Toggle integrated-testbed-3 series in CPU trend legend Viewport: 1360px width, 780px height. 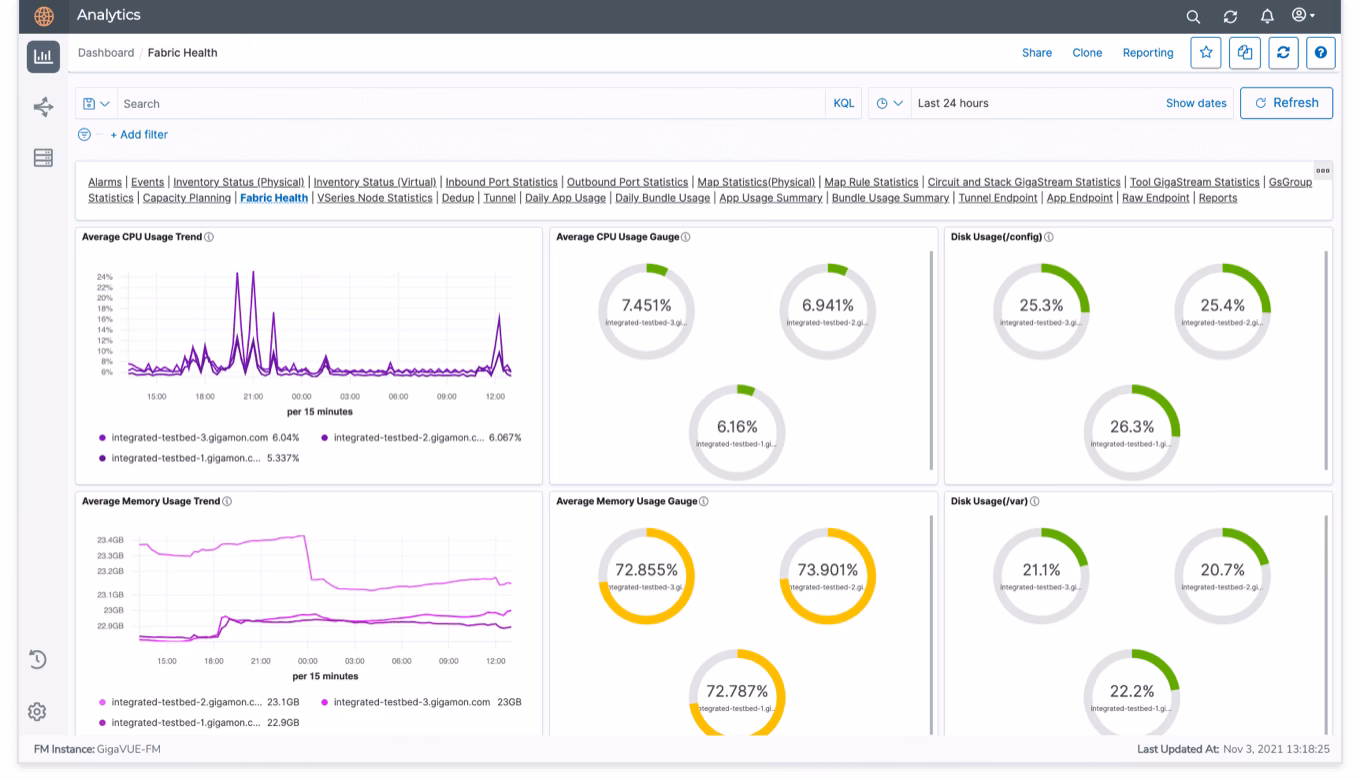pos(190,437)
